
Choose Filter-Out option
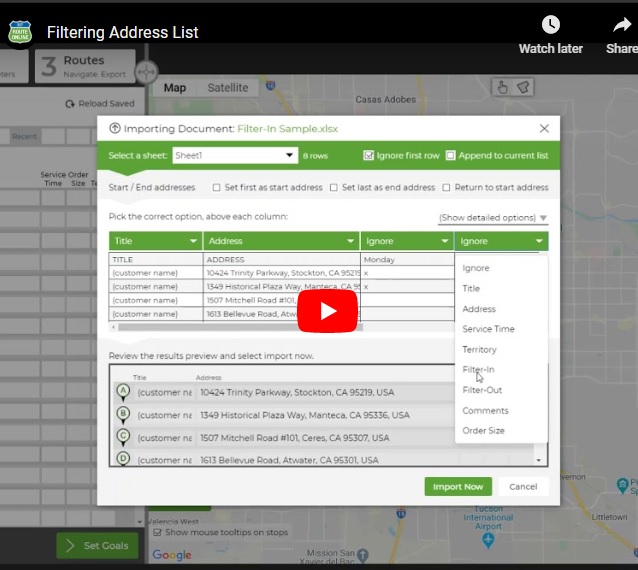(x=482, y=390)
